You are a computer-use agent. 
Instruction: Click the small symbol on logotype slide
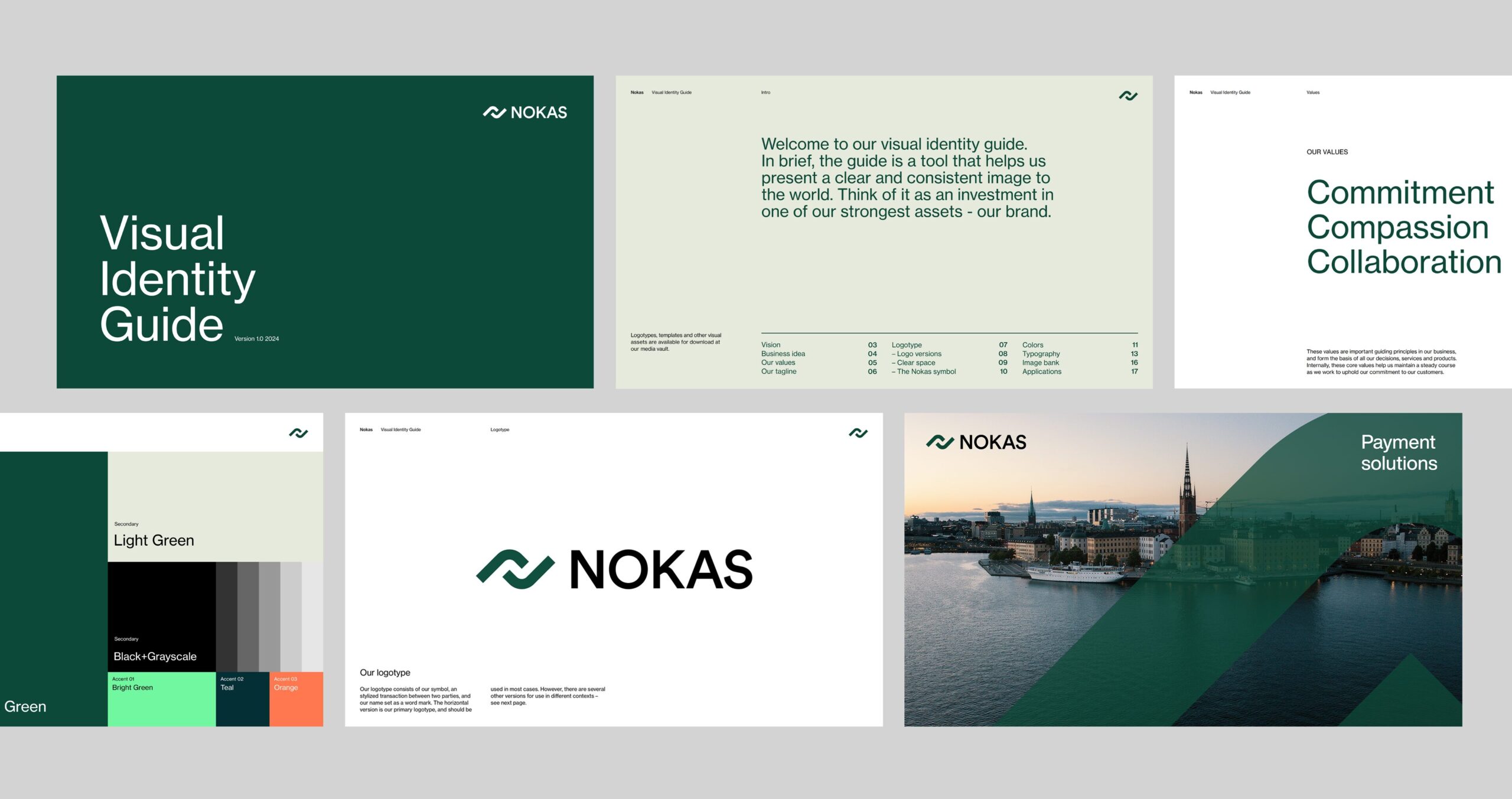(x=858, y=433)
